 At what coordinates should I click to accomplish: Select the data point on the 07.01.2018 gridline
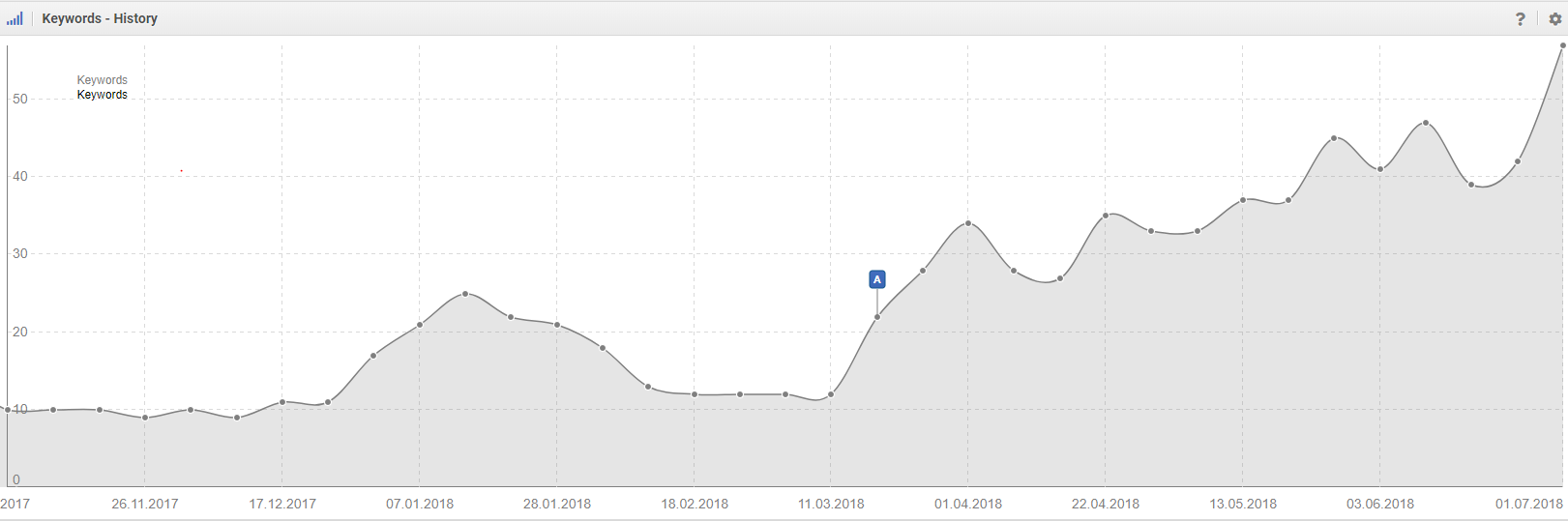420,325
